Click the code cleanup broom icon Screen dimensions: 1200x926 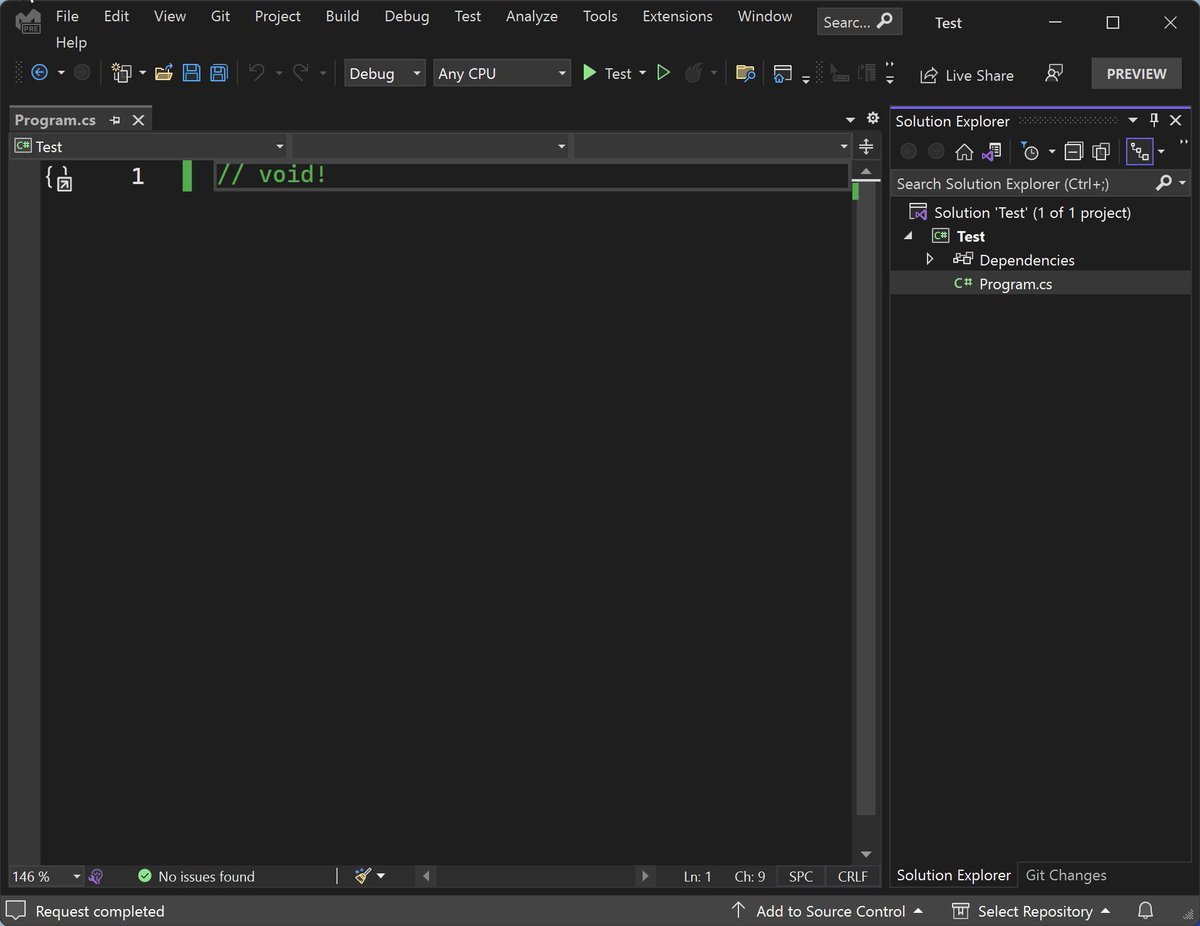click(363, 876)
